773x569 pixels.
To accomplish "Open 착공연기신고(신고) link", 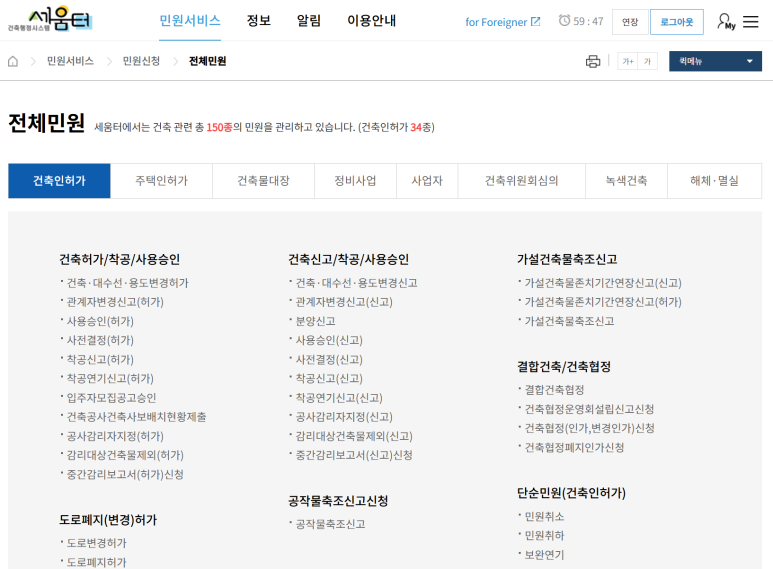I will [339, 398].
